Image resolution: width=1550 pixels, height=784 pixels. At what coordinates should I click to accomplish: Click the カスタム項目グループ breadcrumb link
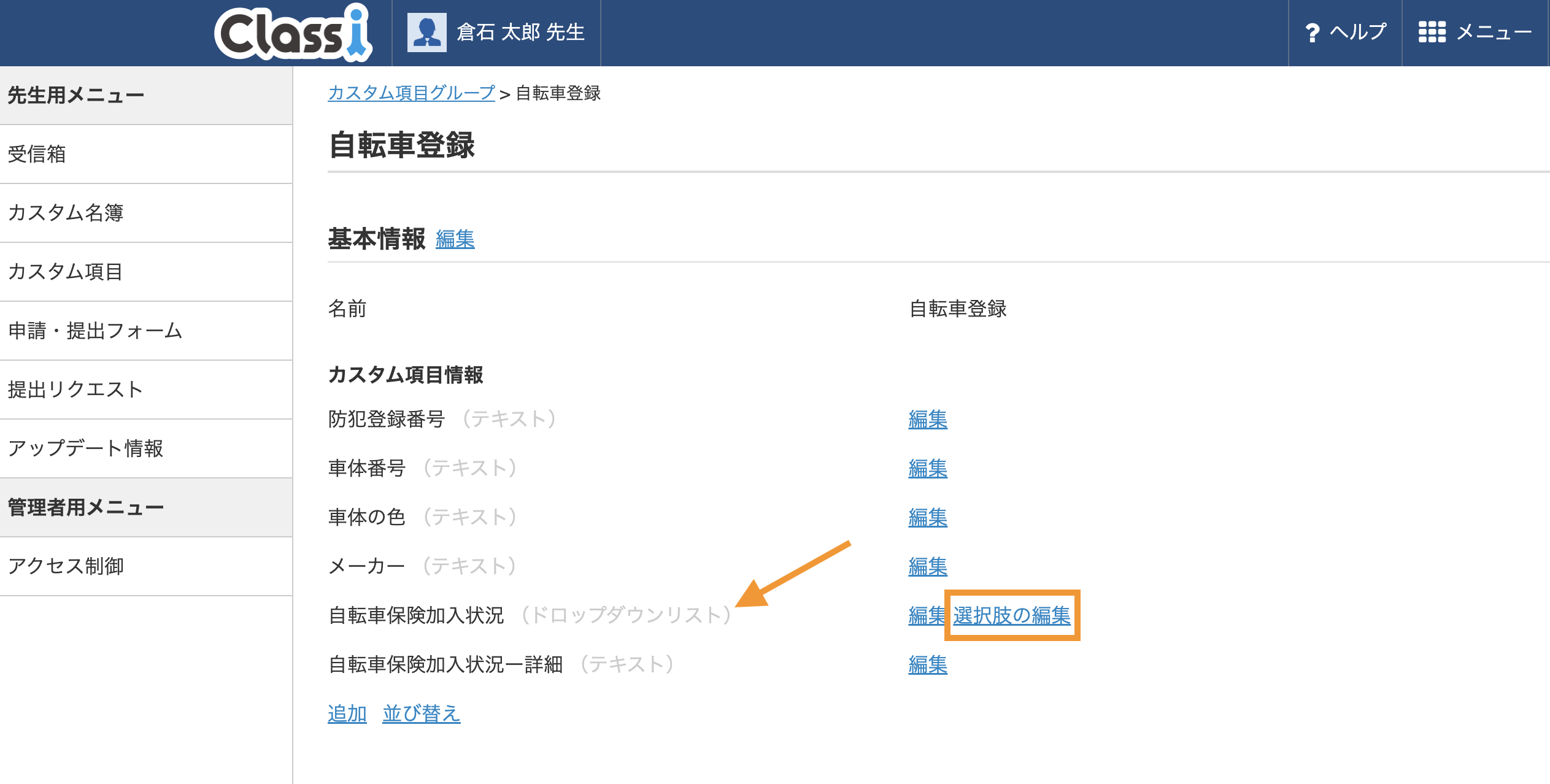(411, 93)
